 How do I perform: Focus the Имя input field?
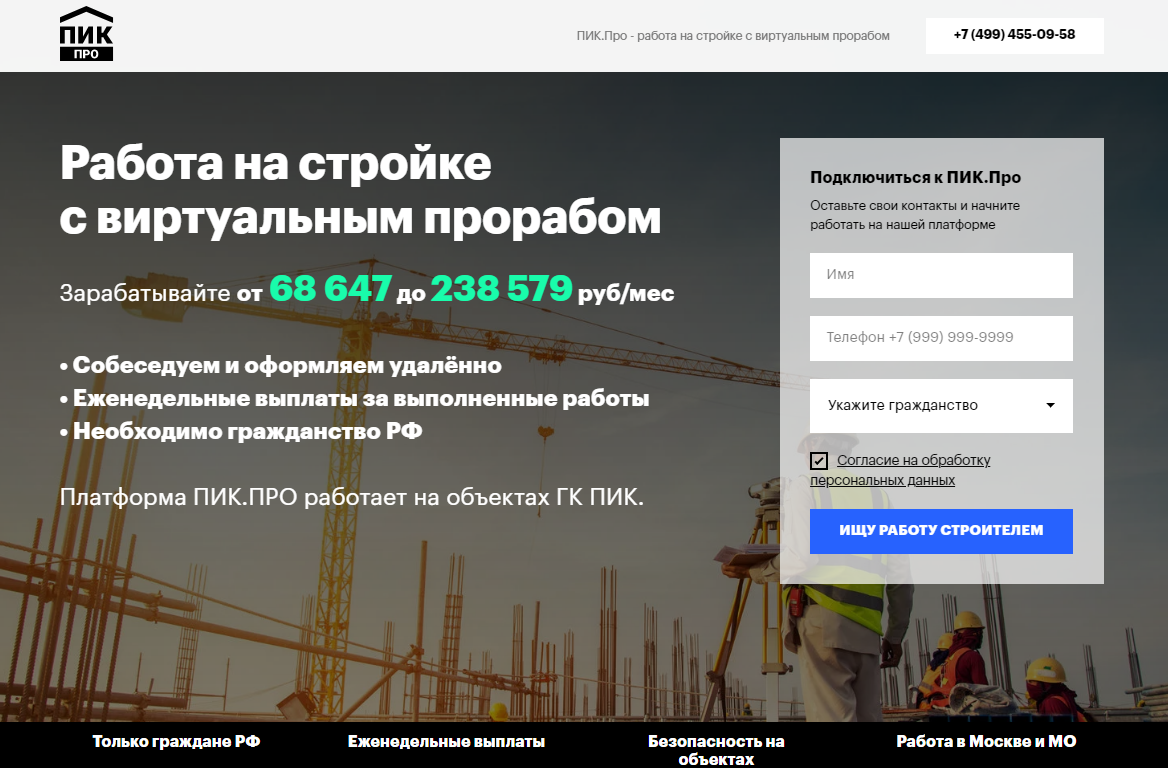pos(941,275)
